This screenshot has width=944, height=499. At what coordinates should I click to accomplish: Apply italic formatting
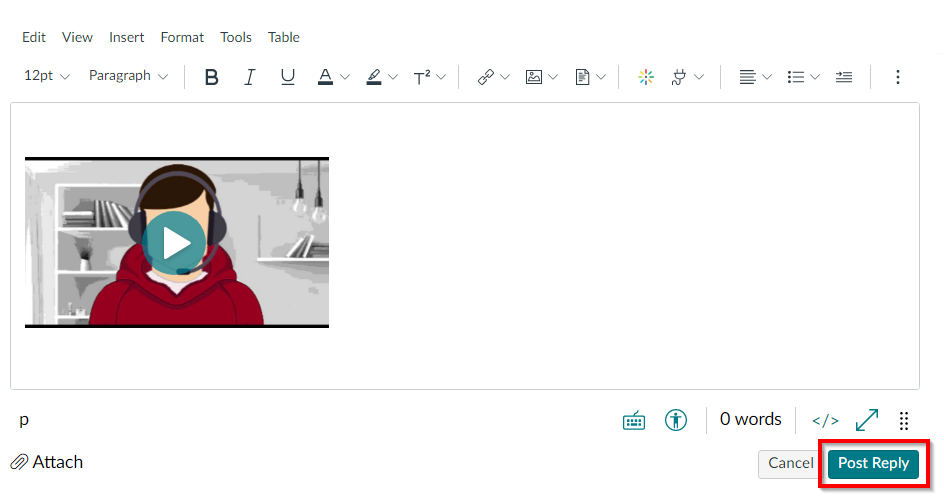tap(249, 77)
